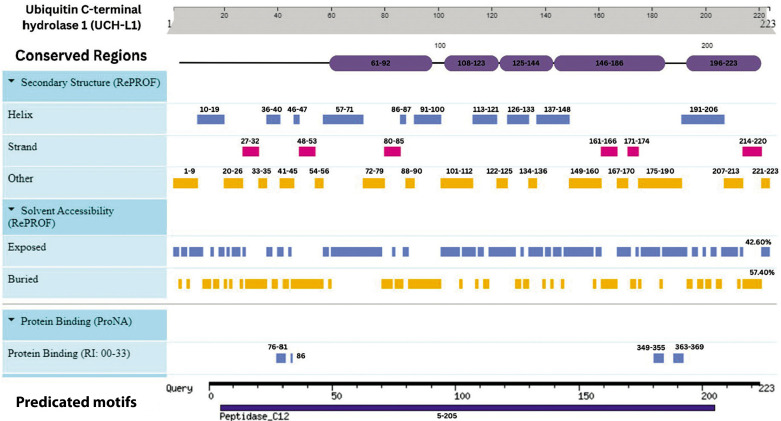
Task: Select the Peptidase_C12 motif bar
Action: 467,408
